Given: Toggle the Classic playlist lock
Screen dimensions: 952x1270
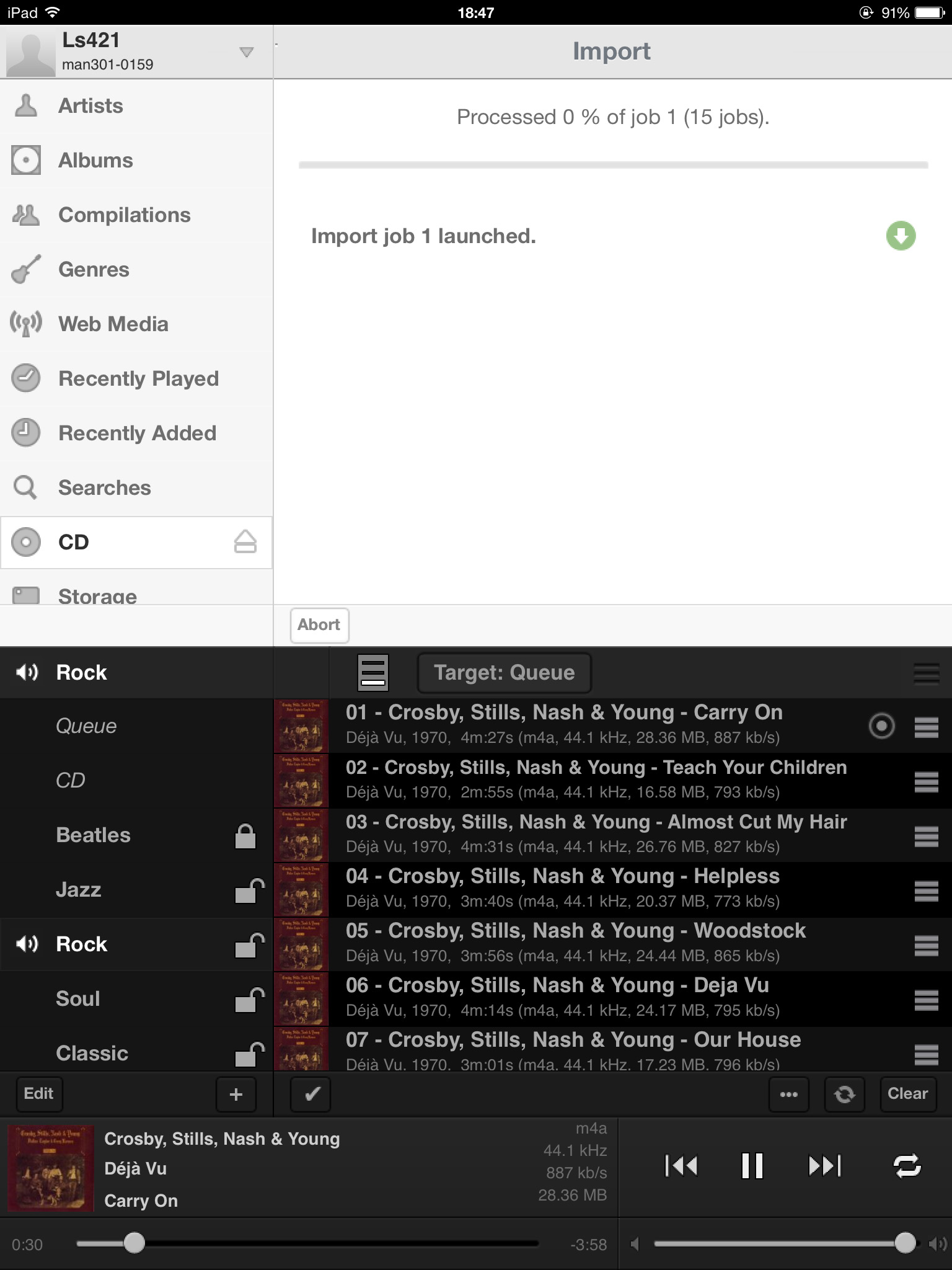Looking at the screenshot, I should click(x=249, y=1054).
